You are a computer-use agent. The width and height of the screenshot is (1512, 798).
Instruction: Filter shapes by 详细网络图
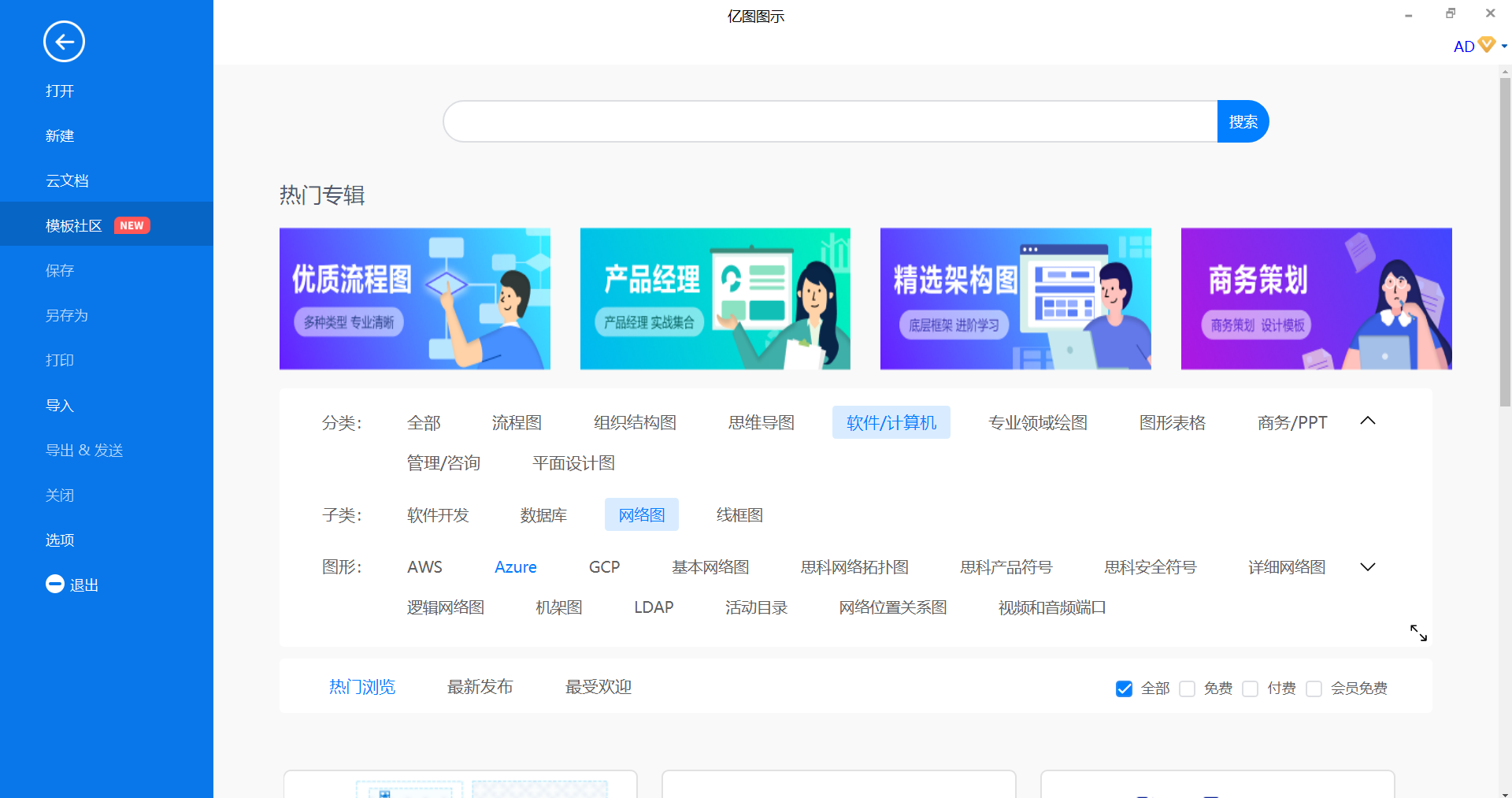click(1287, 567)
